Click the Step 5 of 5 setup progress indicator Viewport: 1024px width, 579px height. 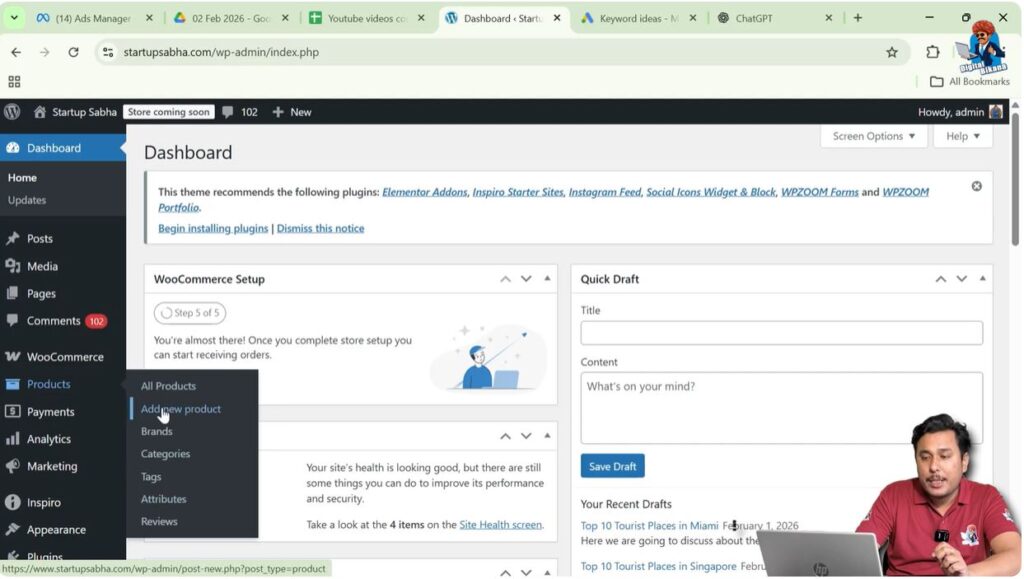coord(189,312)
